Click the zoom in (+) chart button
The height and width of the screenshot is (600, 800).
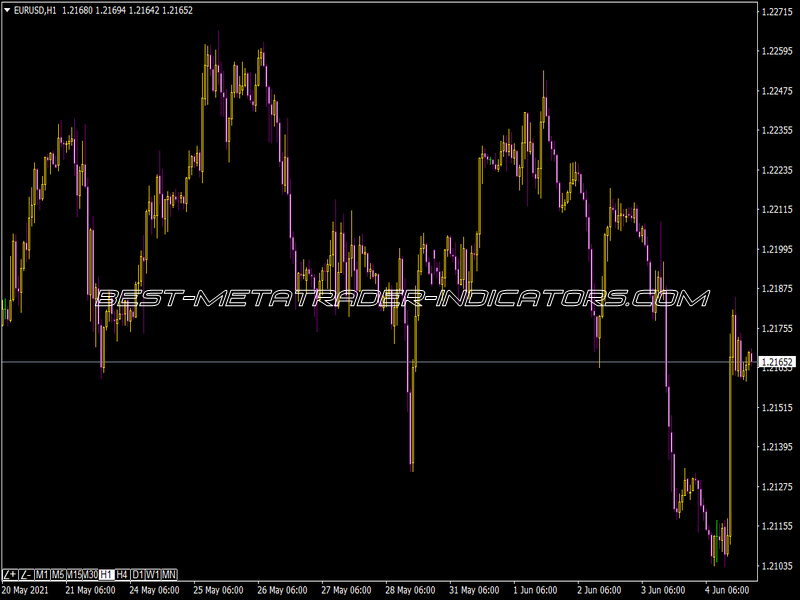click(10, 574)
